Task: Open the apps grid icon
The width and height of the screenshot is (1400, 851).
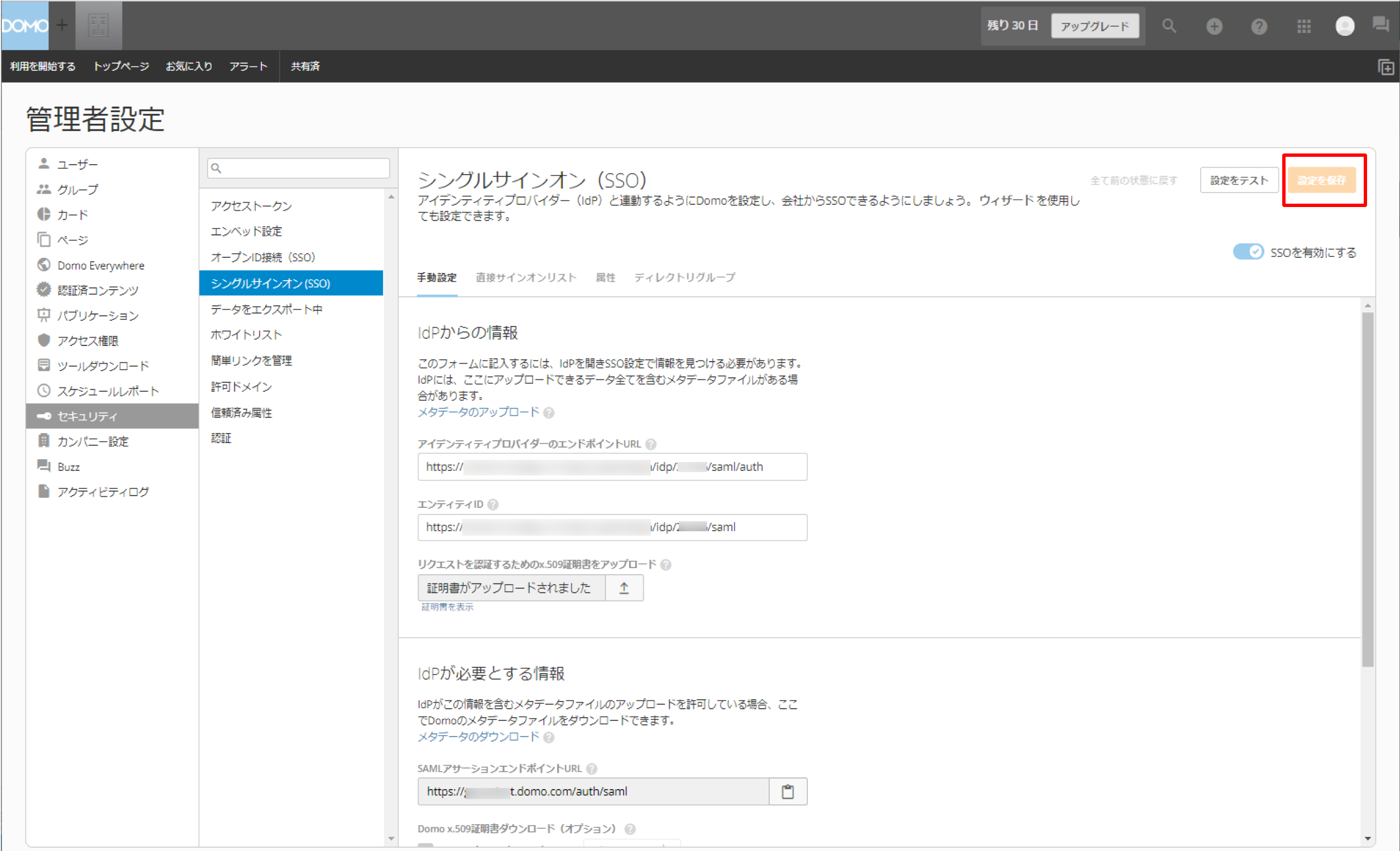Action: click(x=1304, y=26)
